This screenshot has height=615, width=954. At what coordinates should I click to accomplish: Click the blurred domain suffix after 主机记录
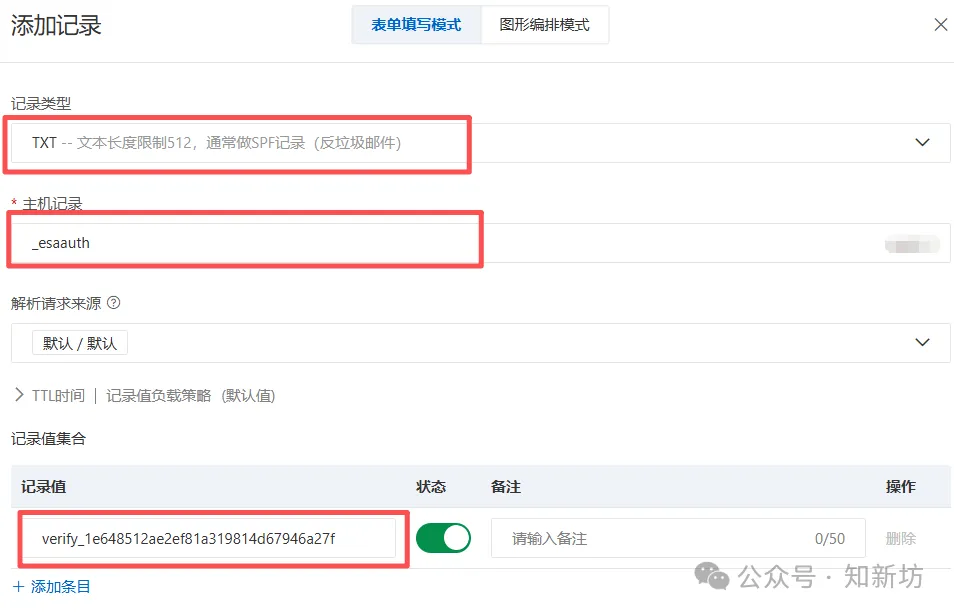[x=911, y=242]
